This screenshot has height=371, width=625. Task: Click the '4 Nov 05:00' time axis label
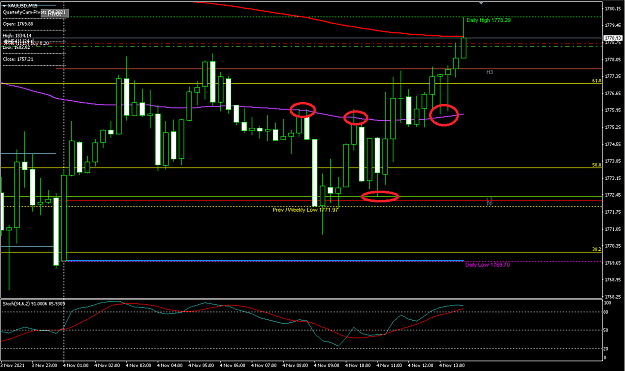coord(200,365)
